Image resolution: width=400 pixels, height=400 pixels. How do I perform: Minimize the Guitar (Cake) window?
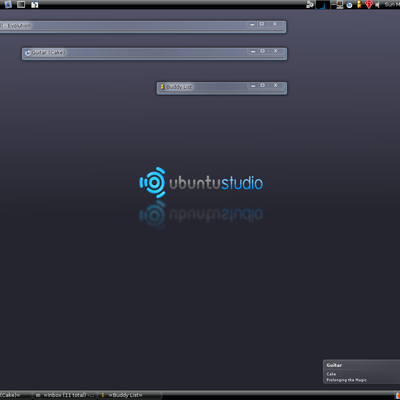(x=253, y=51)
